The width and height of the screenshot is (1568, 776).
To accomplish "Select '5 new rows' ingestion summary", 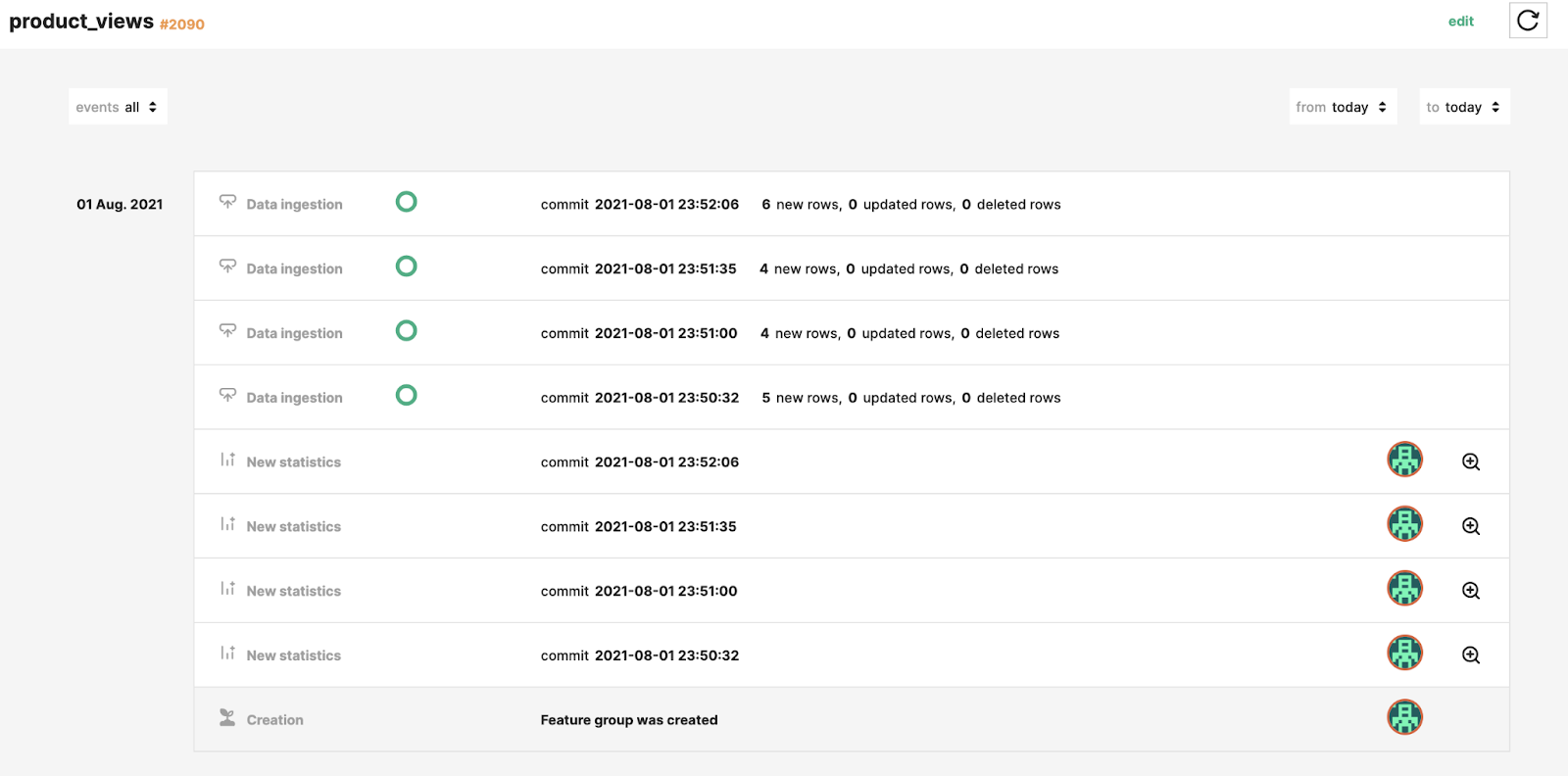I will 801,398.
